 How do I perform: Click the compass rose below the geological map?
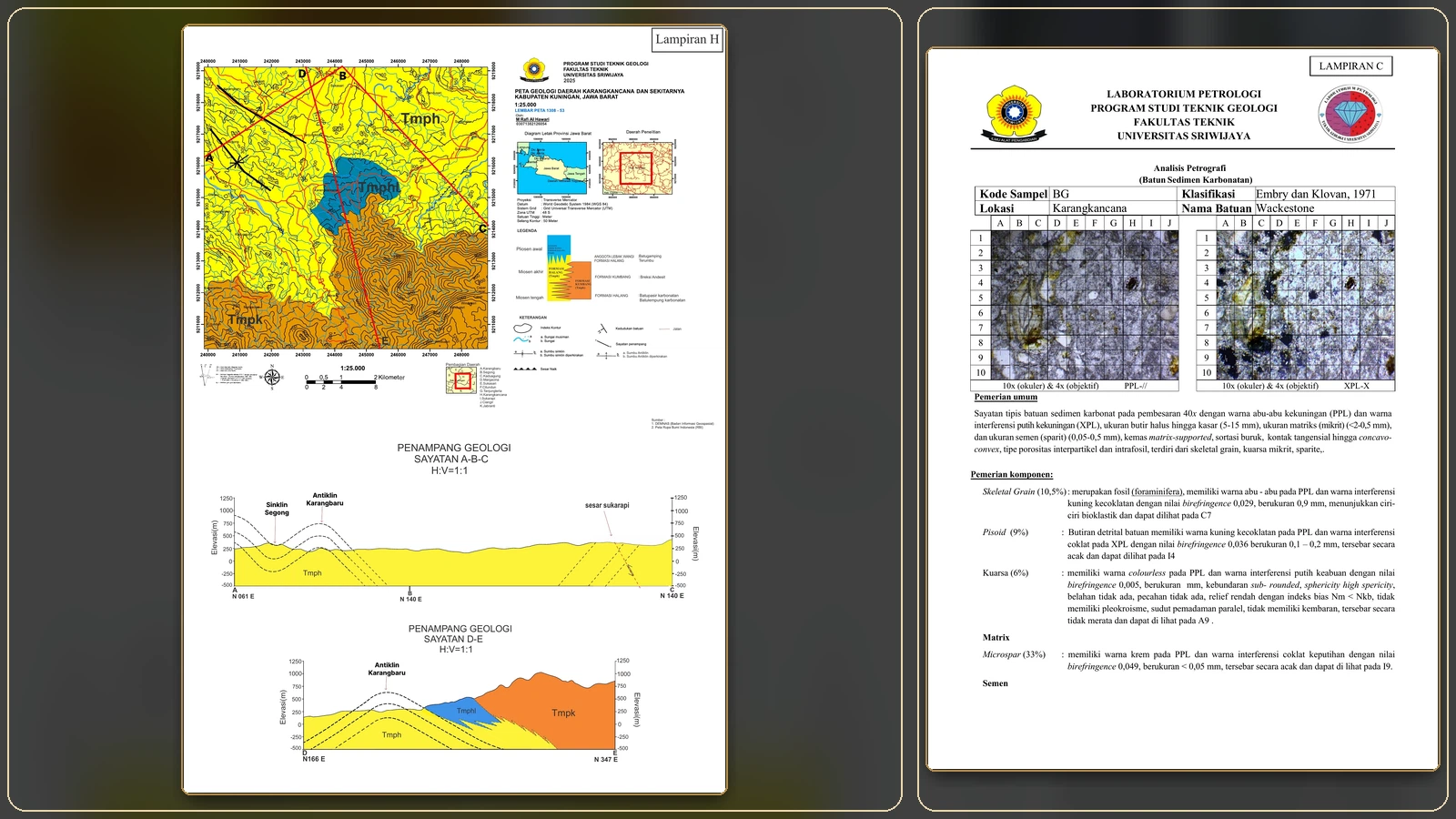click(x=272, y=376)
